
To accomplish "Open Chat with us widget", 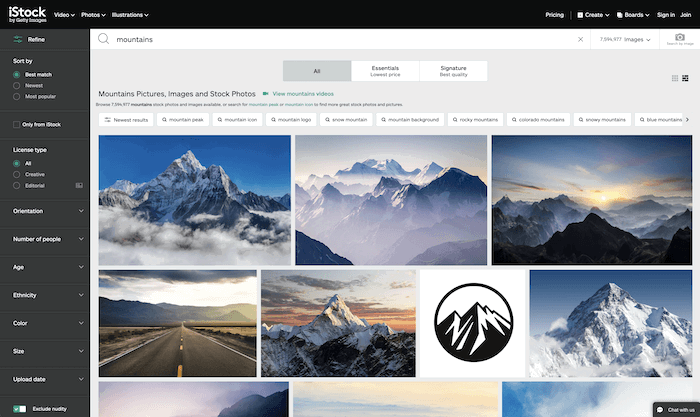I will [x=676, y=409].
